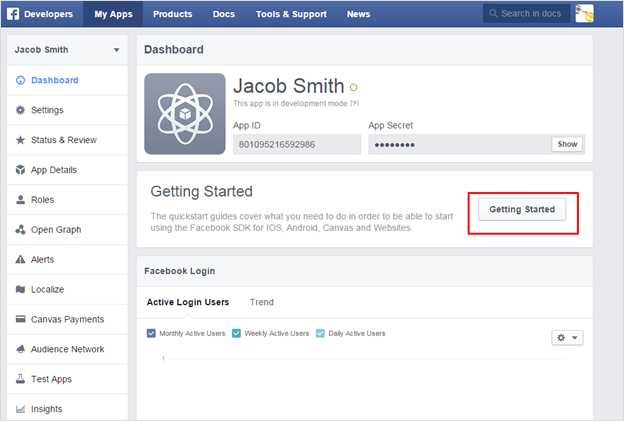This screenshot has height=421, width=624.
Task: Open the Docs menu
Action: (x=224, y=14)
